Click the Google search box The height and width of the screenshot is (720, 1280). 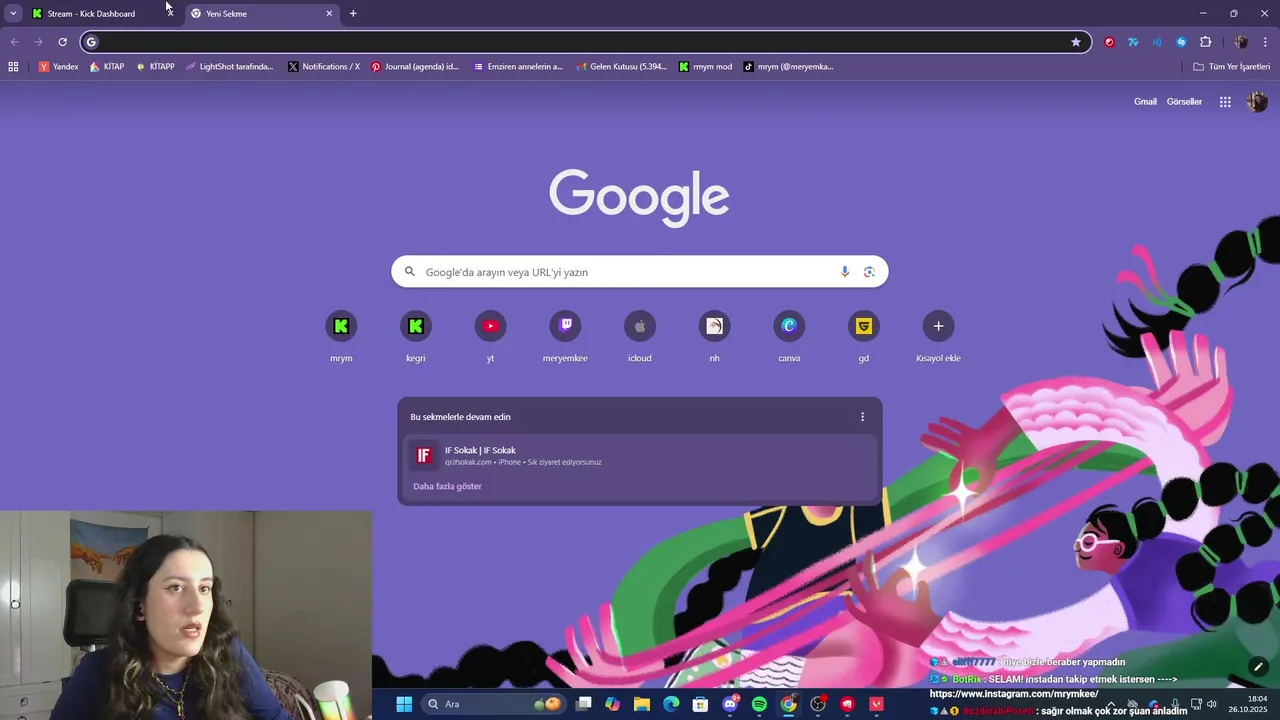point(640,272)
